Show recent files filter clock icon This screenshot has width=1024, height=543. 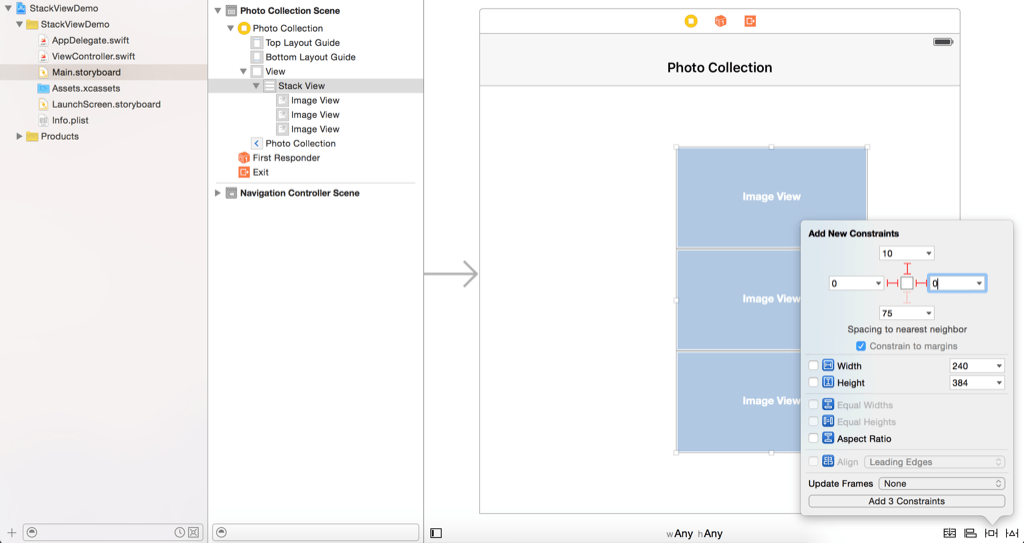tap(179, 532)
